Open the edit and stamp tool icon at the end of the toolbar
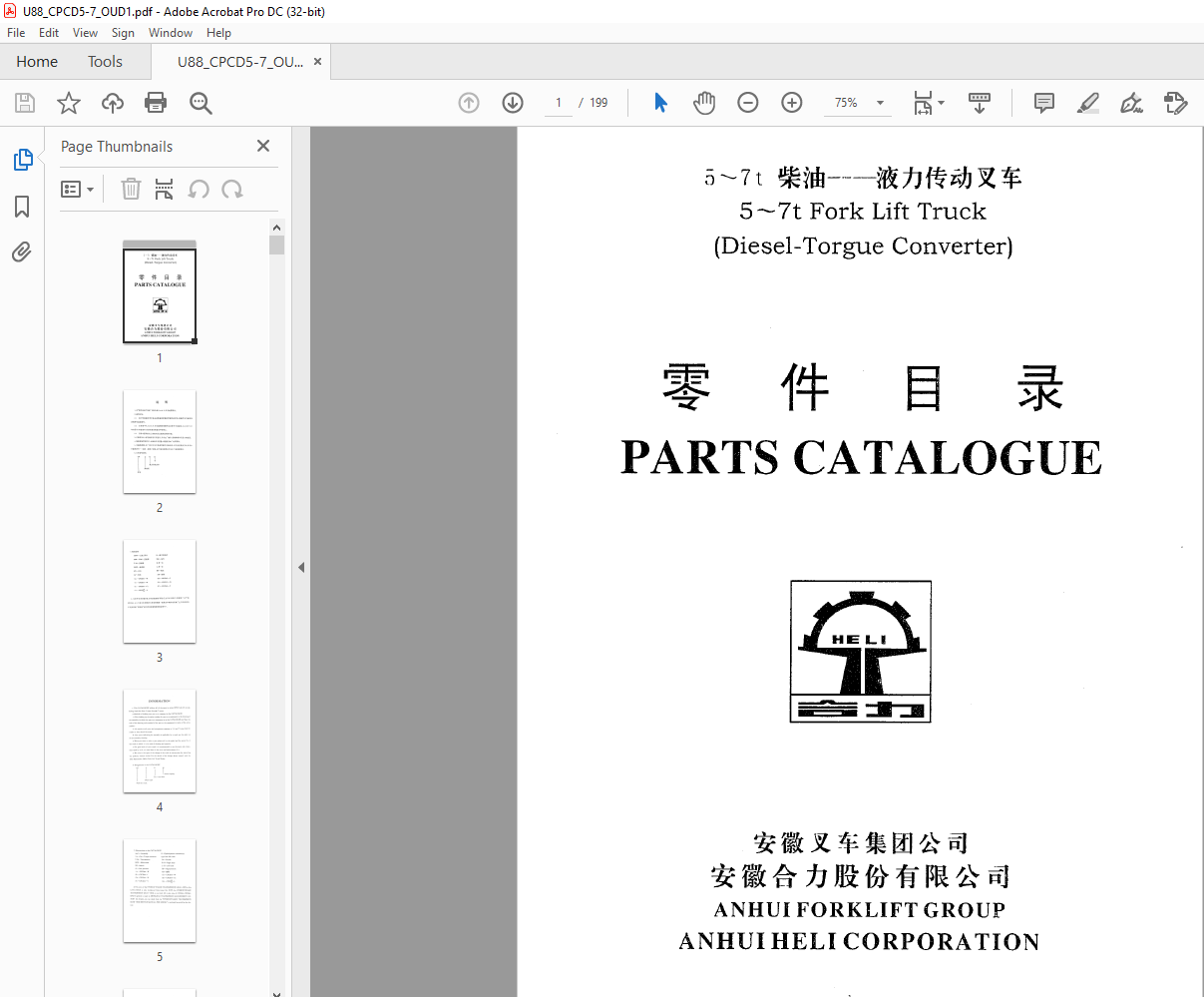 pos(1176,103)
